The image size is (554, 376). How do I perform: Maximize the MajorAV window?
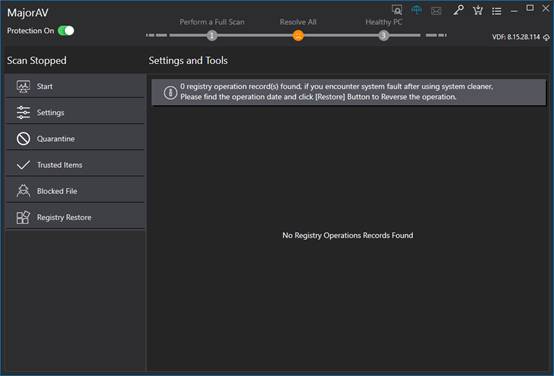click(x=530, y=8)
